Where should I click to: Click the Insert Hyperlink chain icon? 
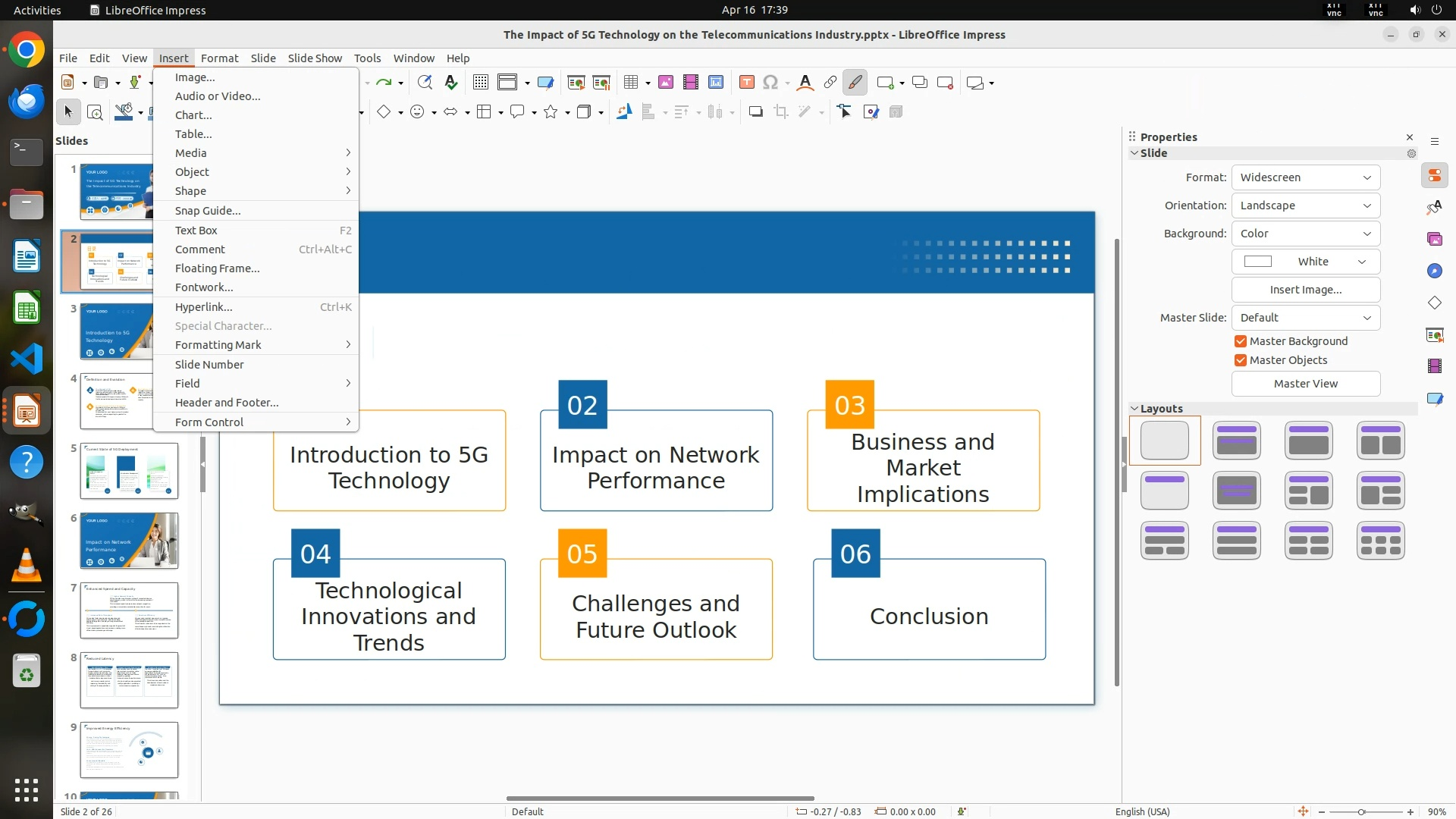click(x=830, y=83)
